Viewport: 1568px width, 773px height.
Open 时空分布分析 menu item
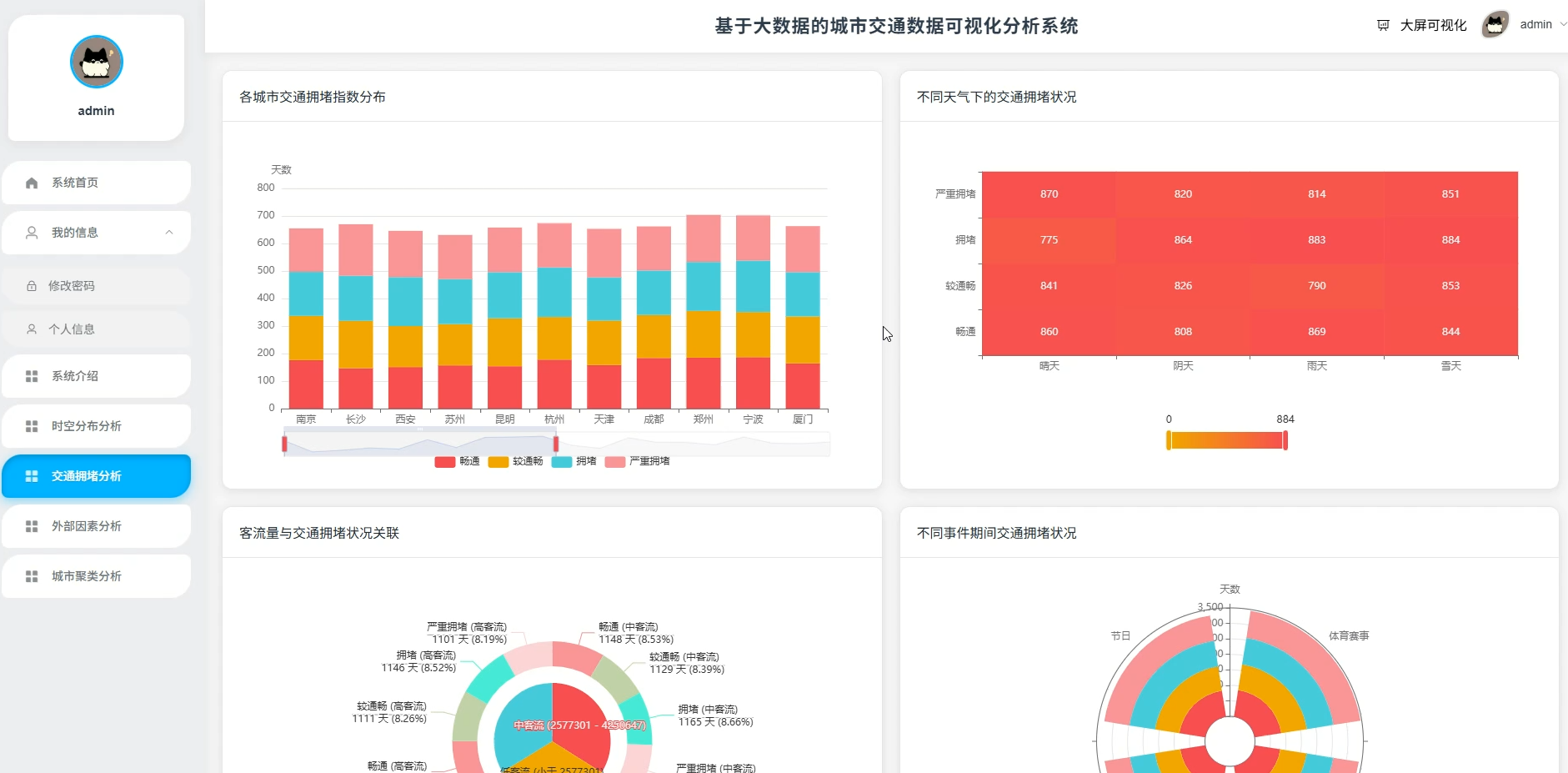[96, 426]
